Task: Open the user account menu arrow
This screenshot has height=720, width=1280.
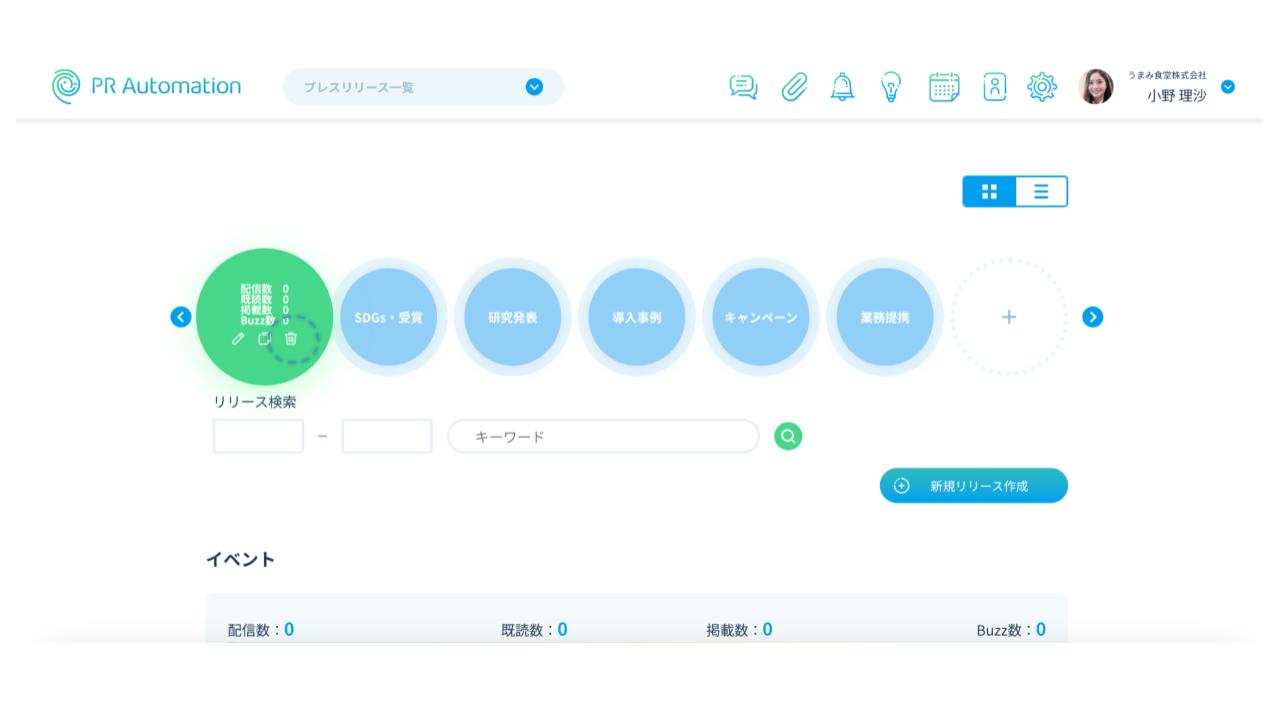Action: pyautogui.click(x=1228, y=87)
